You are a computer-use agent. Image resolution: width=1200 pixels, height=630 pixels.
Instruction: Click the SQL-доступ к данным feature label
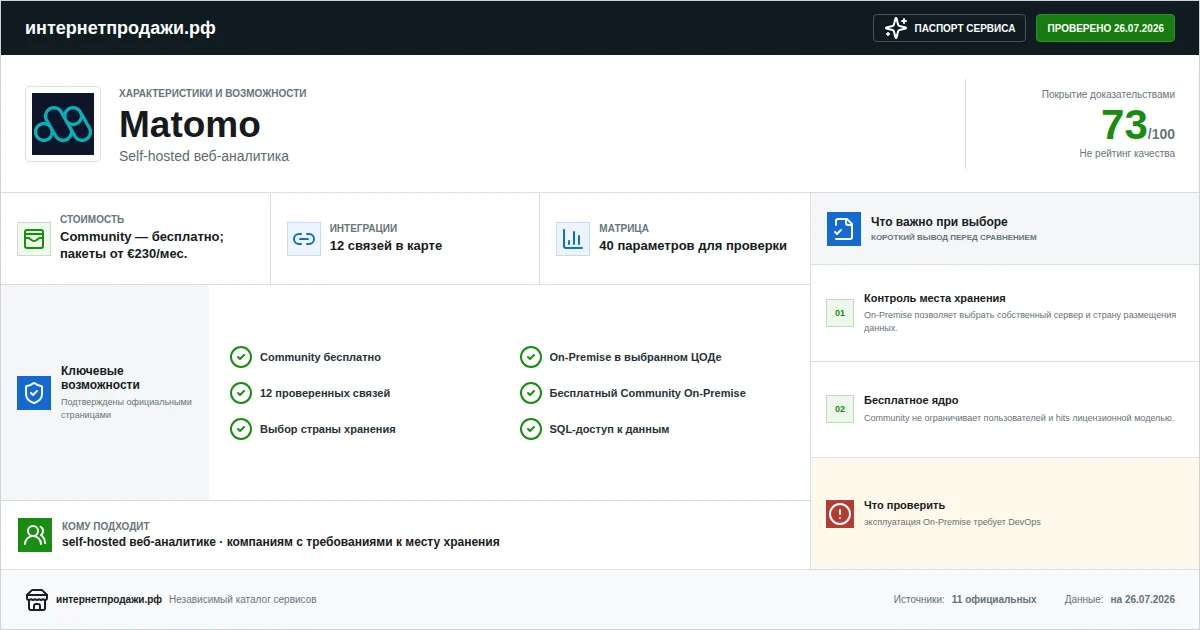tap(609, 429)
